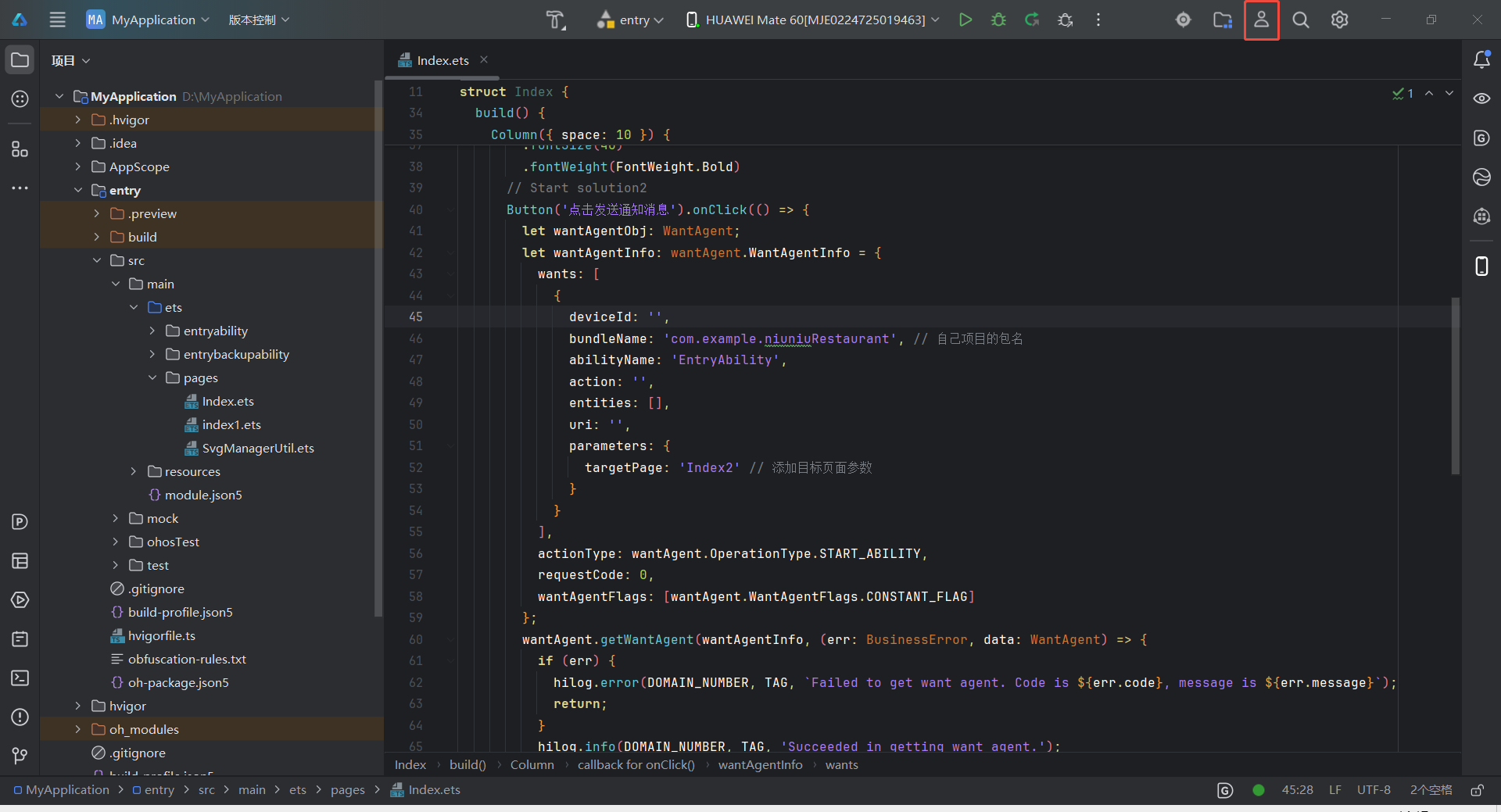This screenshot has height=812, width=1501.
Task: Start debugging with the bug icon
Action: (998, 20)
